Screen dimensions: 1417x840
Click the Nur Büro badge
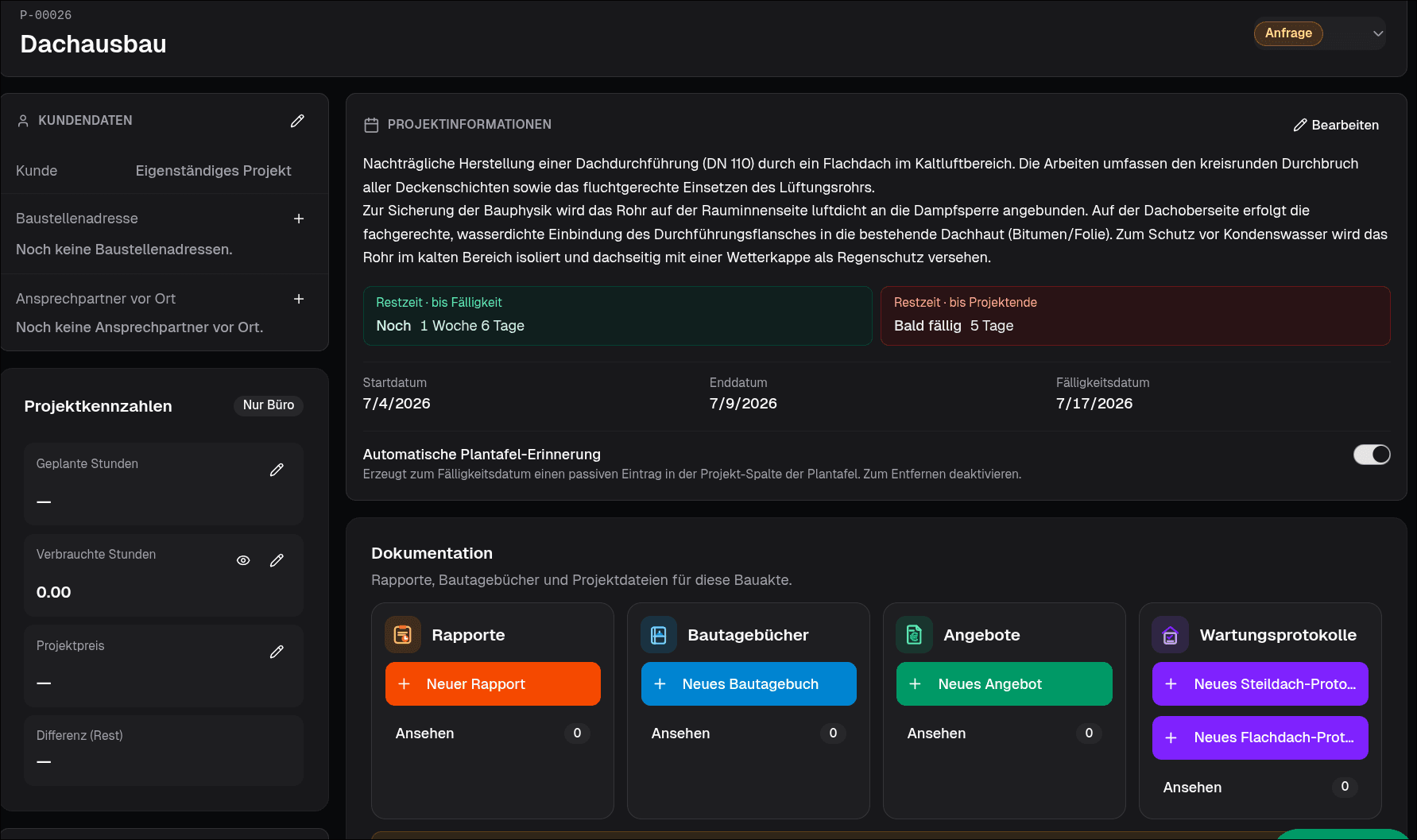click(269, 405)
